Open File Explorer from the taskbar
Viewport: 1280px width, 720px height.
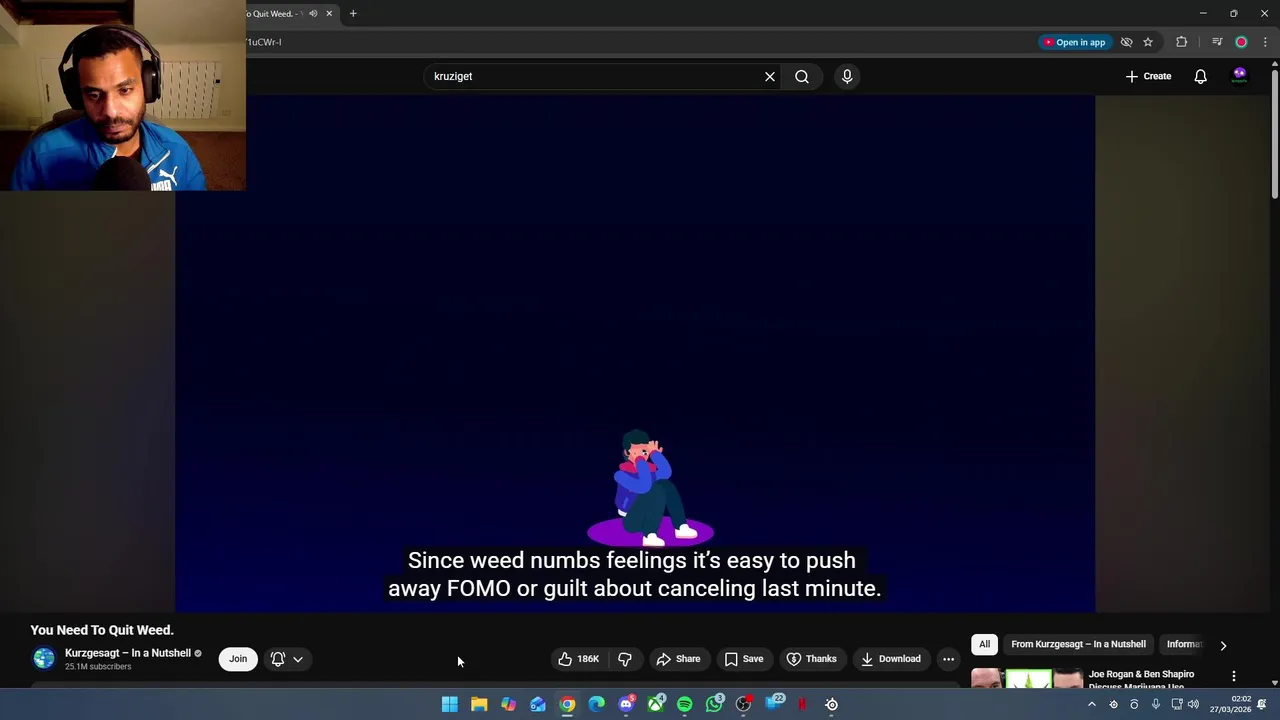(x=479, y=704)
